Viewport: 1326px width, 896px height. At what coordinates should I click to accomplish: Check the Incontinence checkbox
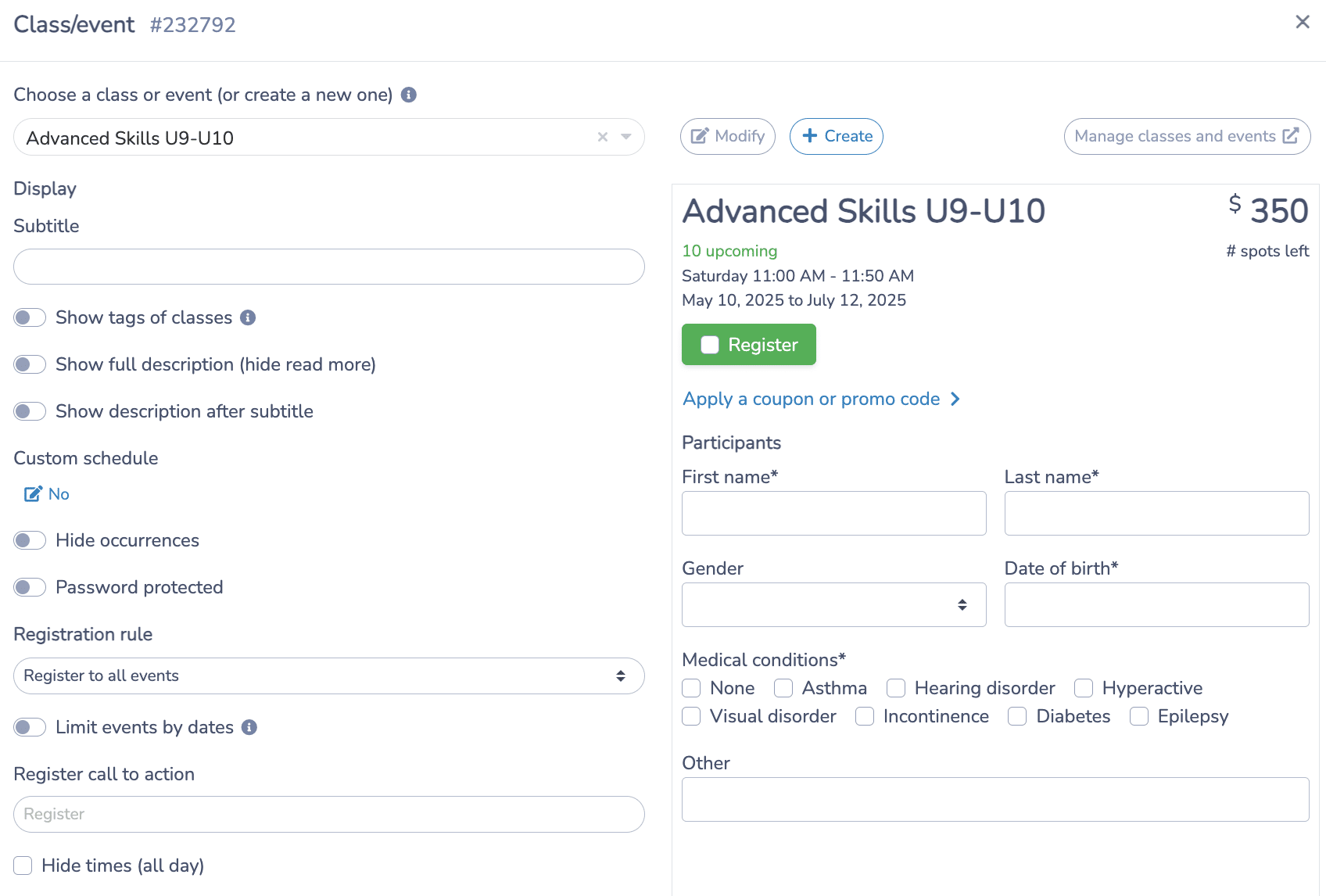click(865, 716)
